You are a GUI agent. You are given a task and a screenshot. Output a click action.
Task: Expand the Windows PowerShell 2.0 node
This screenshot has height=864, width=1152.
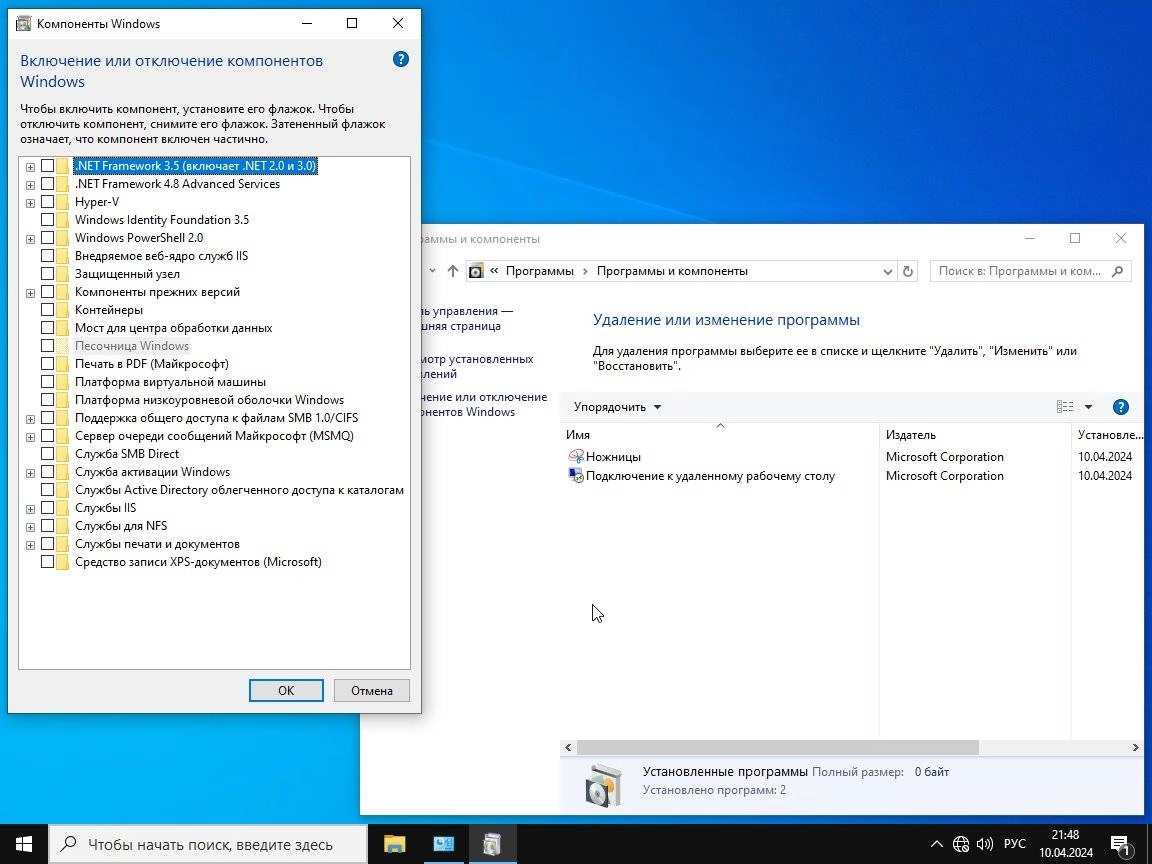pyautogui.click(x=30, y=239)
